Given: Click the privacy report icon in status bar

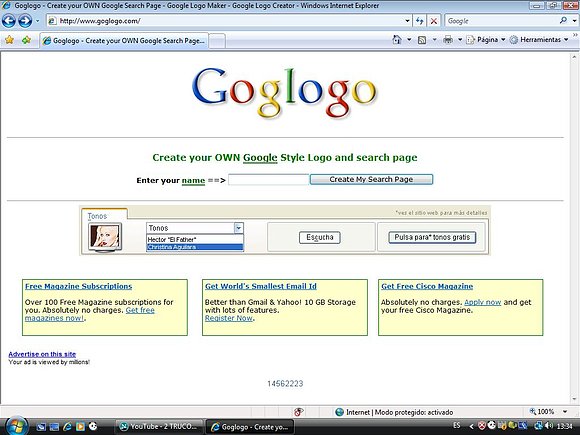Looking at the screenshot, I should click(x=298, y=412).
